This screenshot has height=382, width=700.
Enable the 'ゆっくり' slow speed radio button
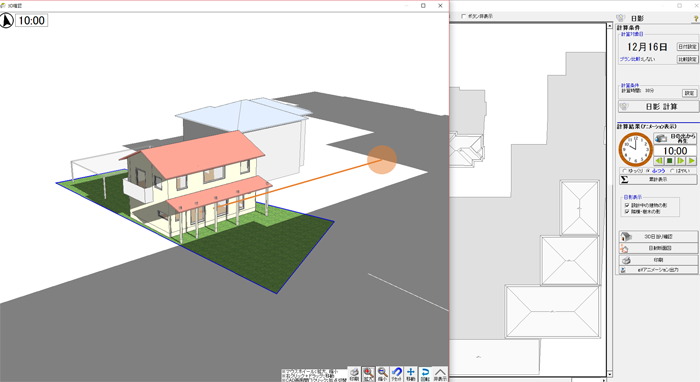click(x=624, y=171)
